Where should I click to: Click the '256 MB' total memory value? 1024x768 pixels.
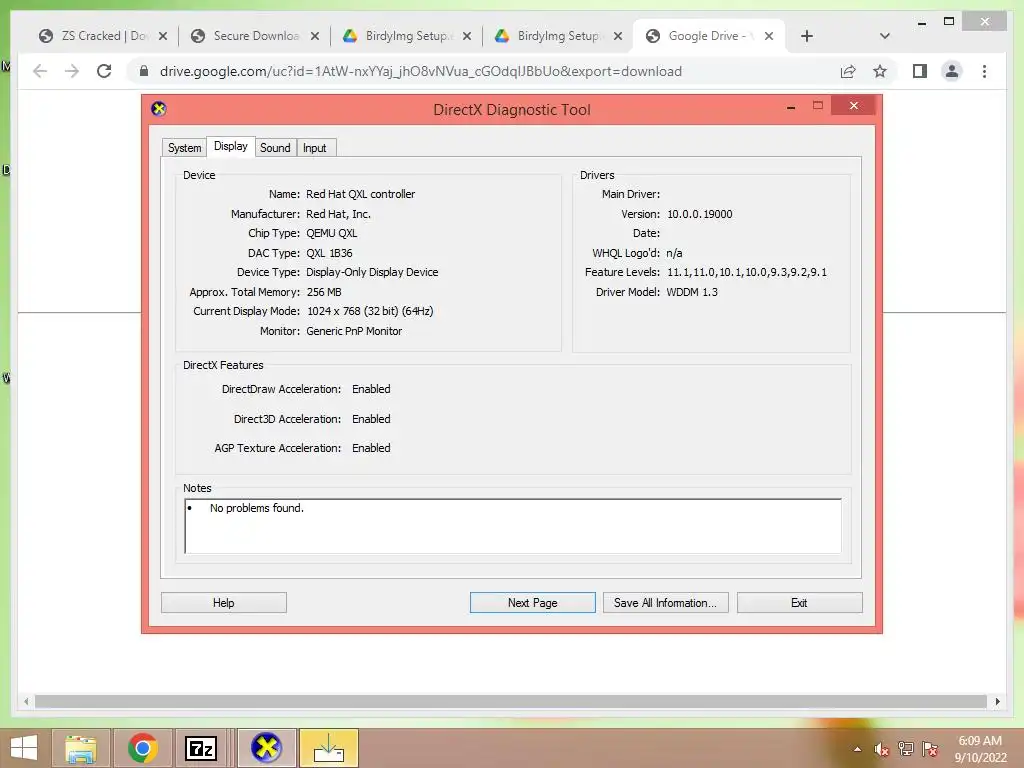click(x=324, y=292)
